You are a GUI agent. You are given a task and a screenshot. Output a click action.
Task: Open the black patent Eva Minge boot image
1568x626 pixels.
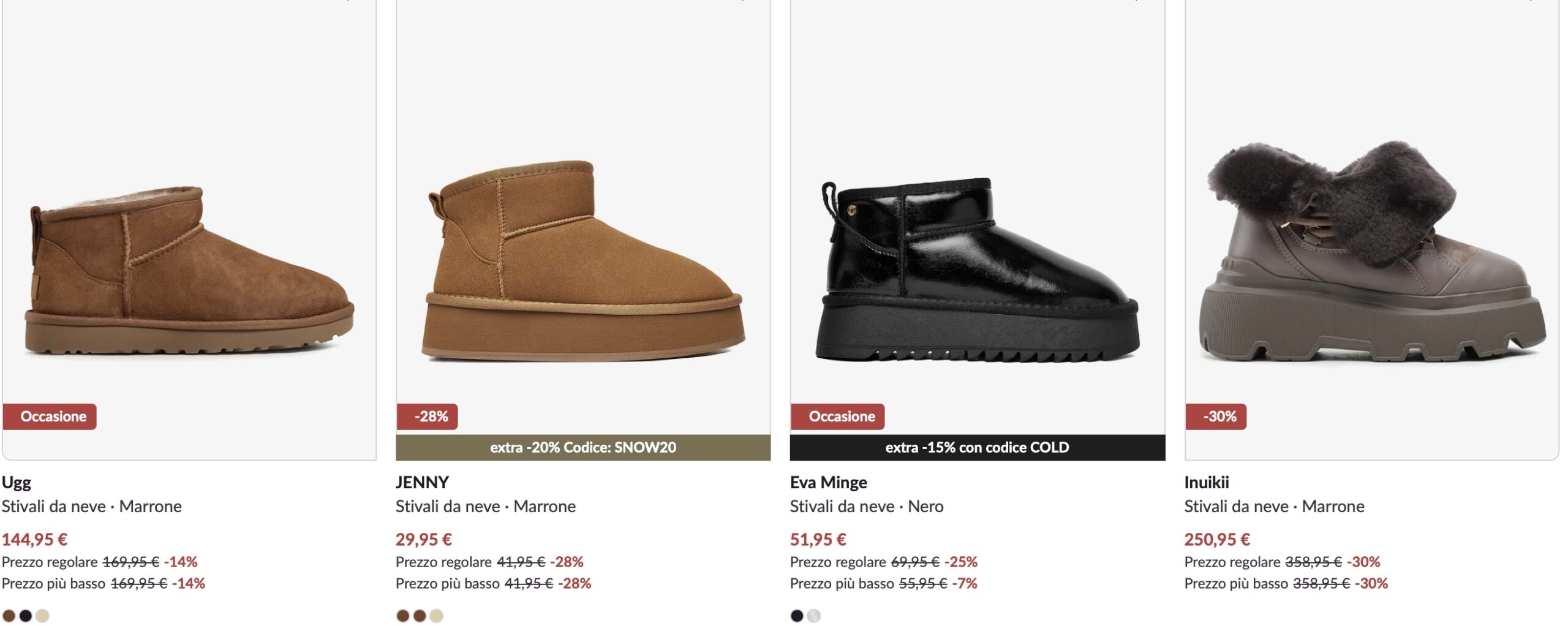pos(978,270)
